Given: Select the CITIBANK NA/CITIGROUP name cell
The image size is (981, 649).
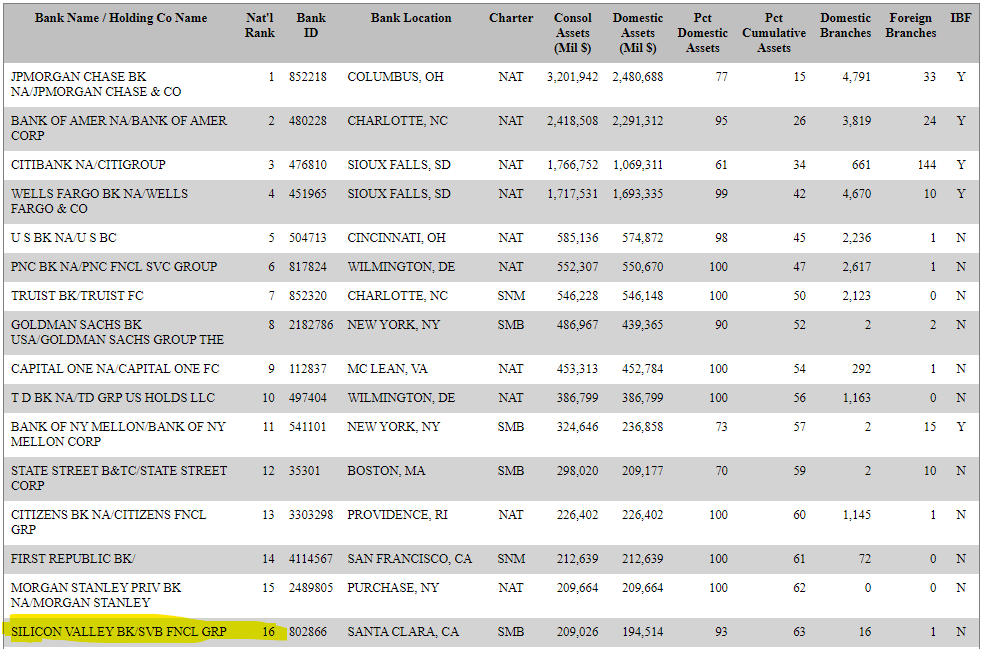Looking at the screenshot, I should pos(88,165).
